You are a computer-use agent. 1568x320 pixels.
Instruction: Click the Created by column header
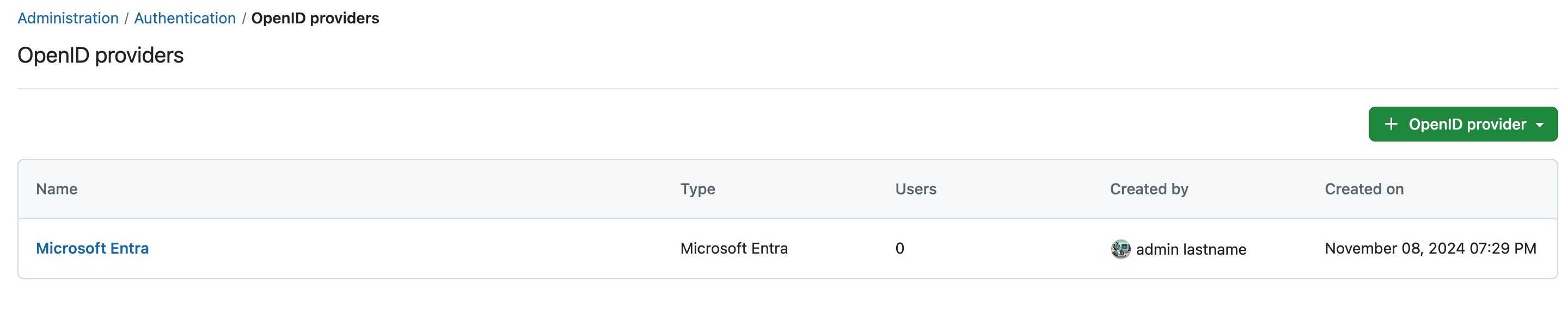coord(1149,189)
